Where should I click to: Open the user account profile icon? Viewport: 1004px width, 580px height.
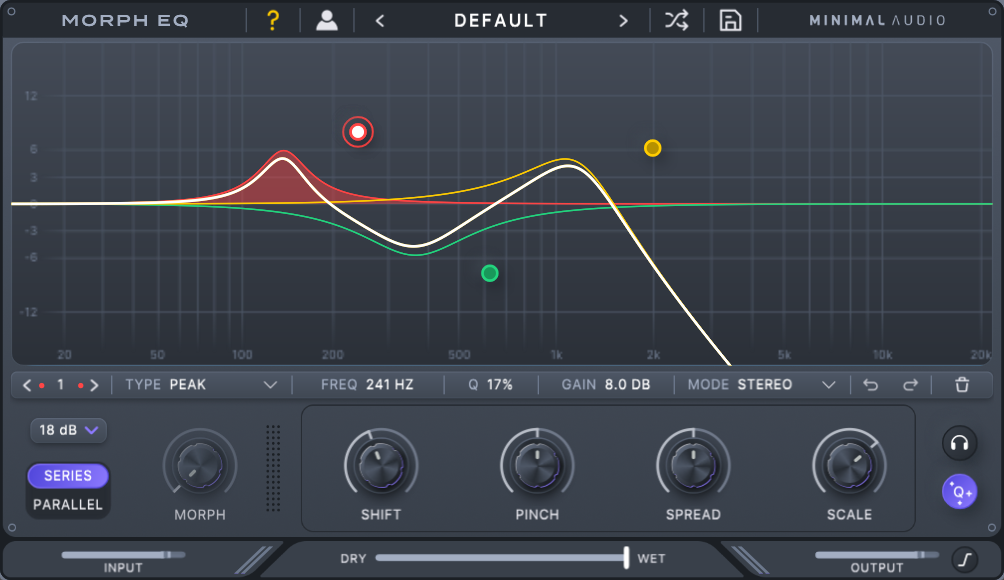coord(327,21)
